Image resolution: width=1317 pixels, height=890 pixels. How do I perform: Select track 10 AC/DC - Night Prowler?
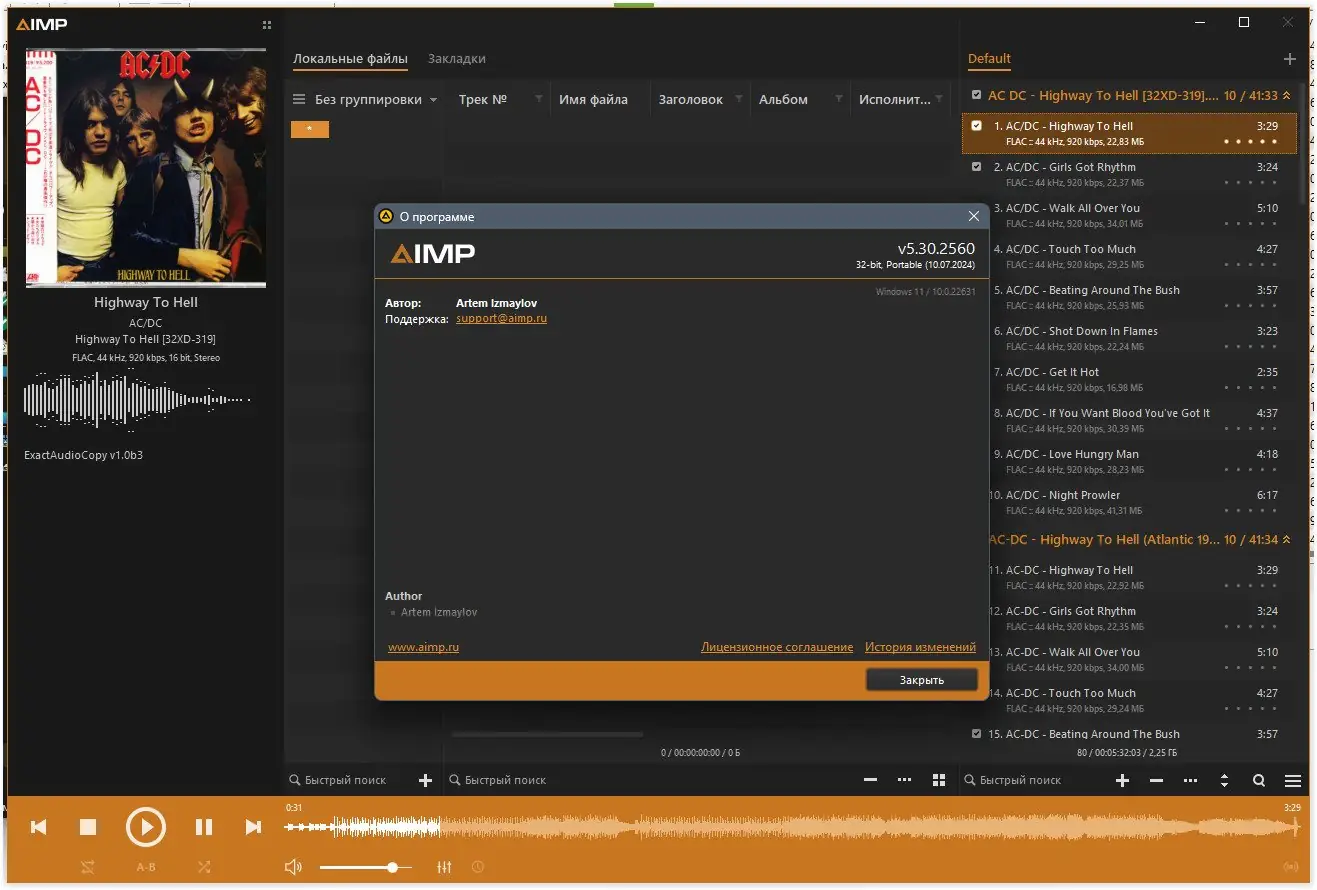click(x=1130, y=502)
